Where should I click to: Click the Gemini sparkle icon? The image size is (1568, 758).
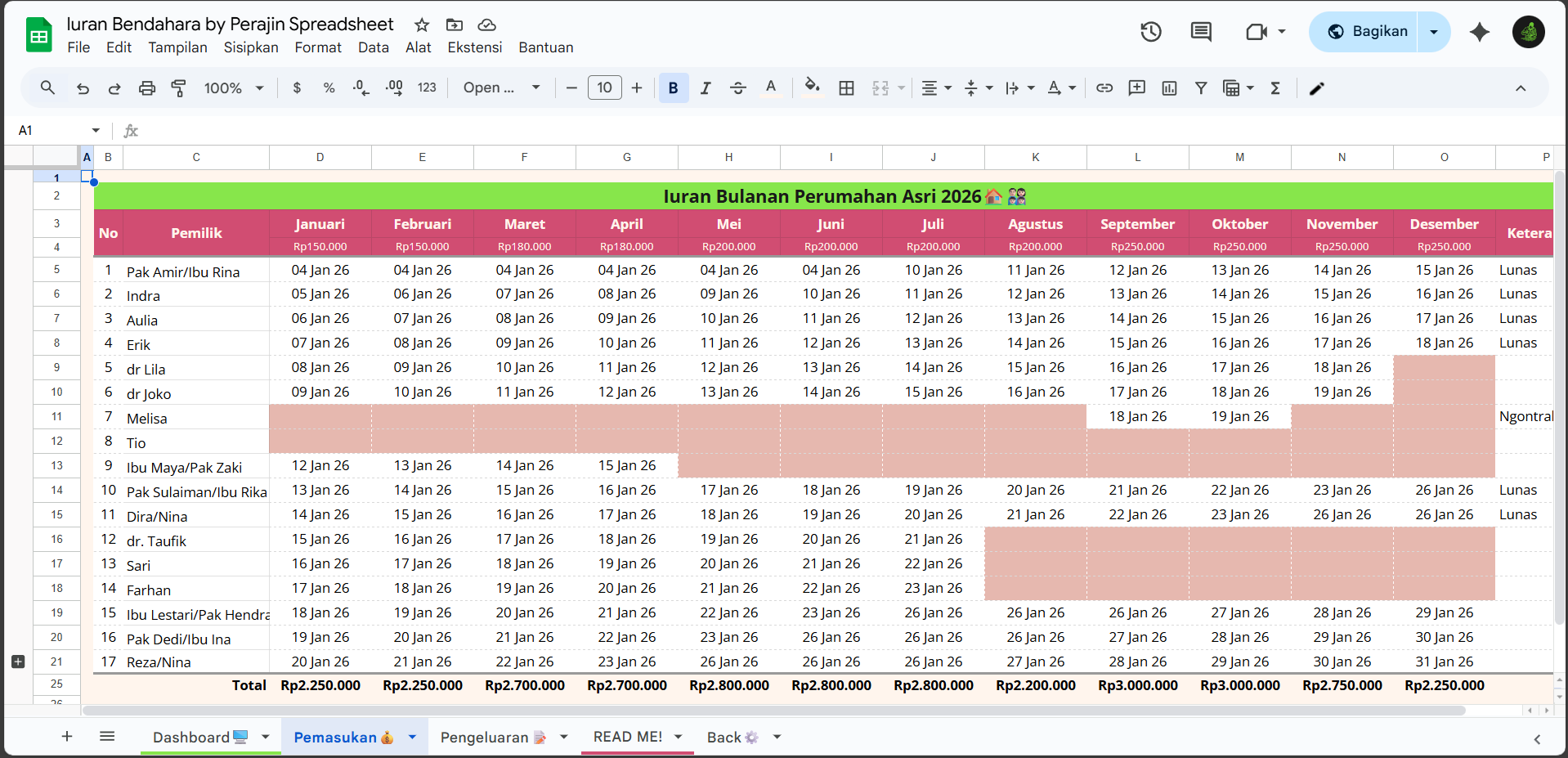(1480, 32)
